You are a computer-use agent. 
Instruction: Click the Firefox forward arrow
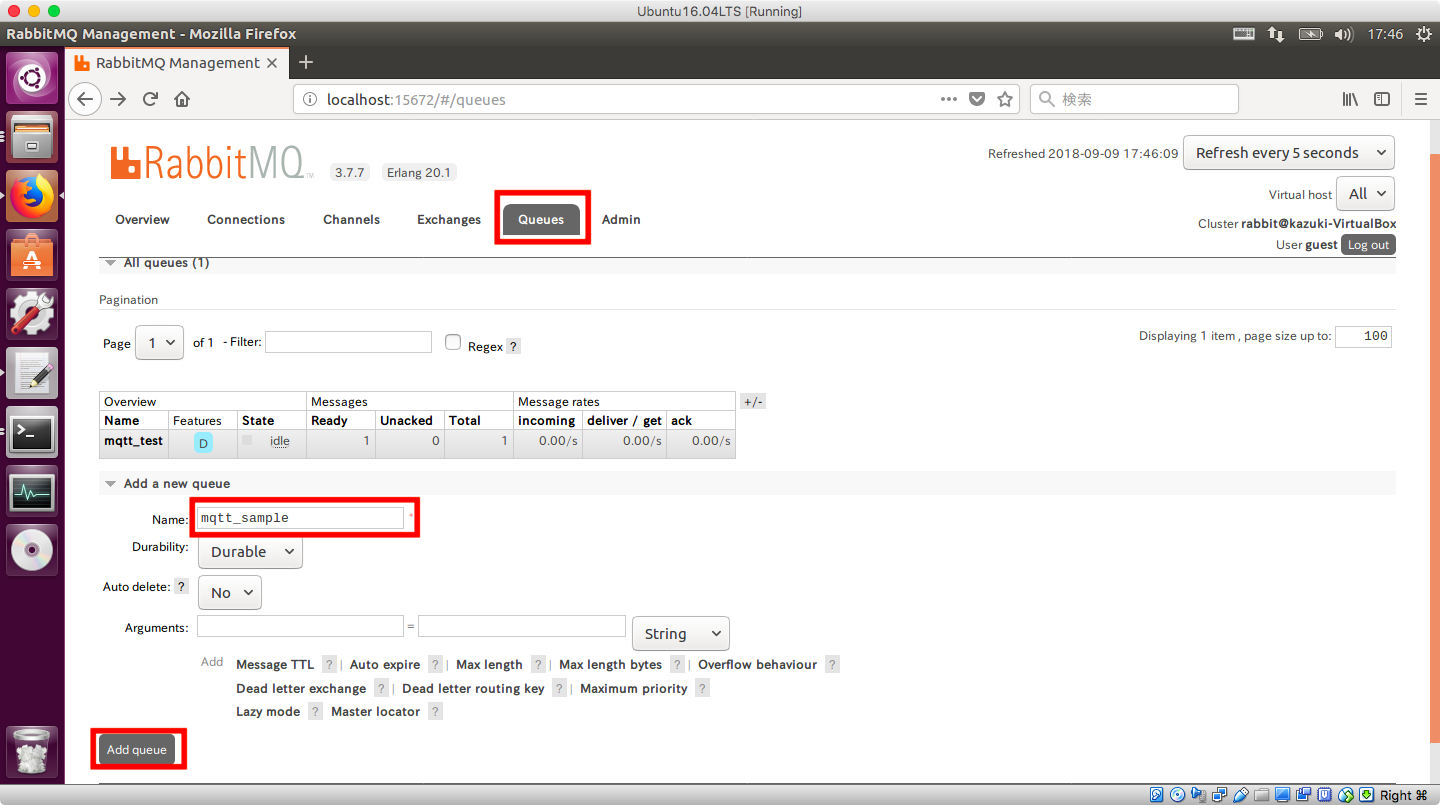point(118,99)
